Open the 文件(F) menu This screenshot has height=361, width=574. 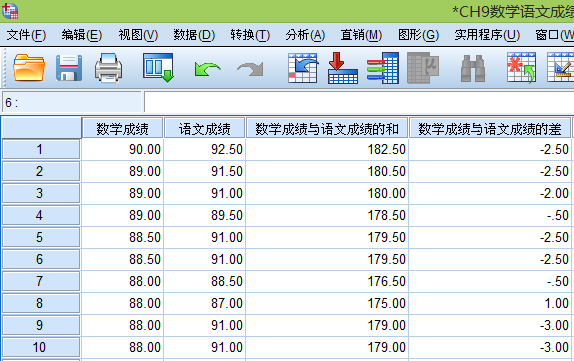tap(26, 35)
